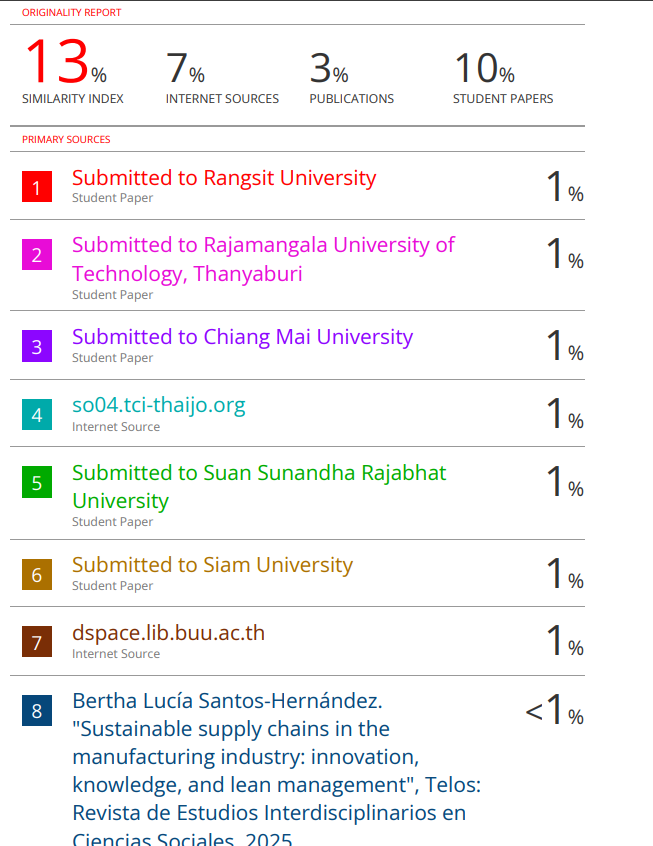Image resolution: width=653 pixels, height=846 pixels.
Task: Visit the dspace.lib.buu.ac.th internet source
Action: (x=168, y=633)
